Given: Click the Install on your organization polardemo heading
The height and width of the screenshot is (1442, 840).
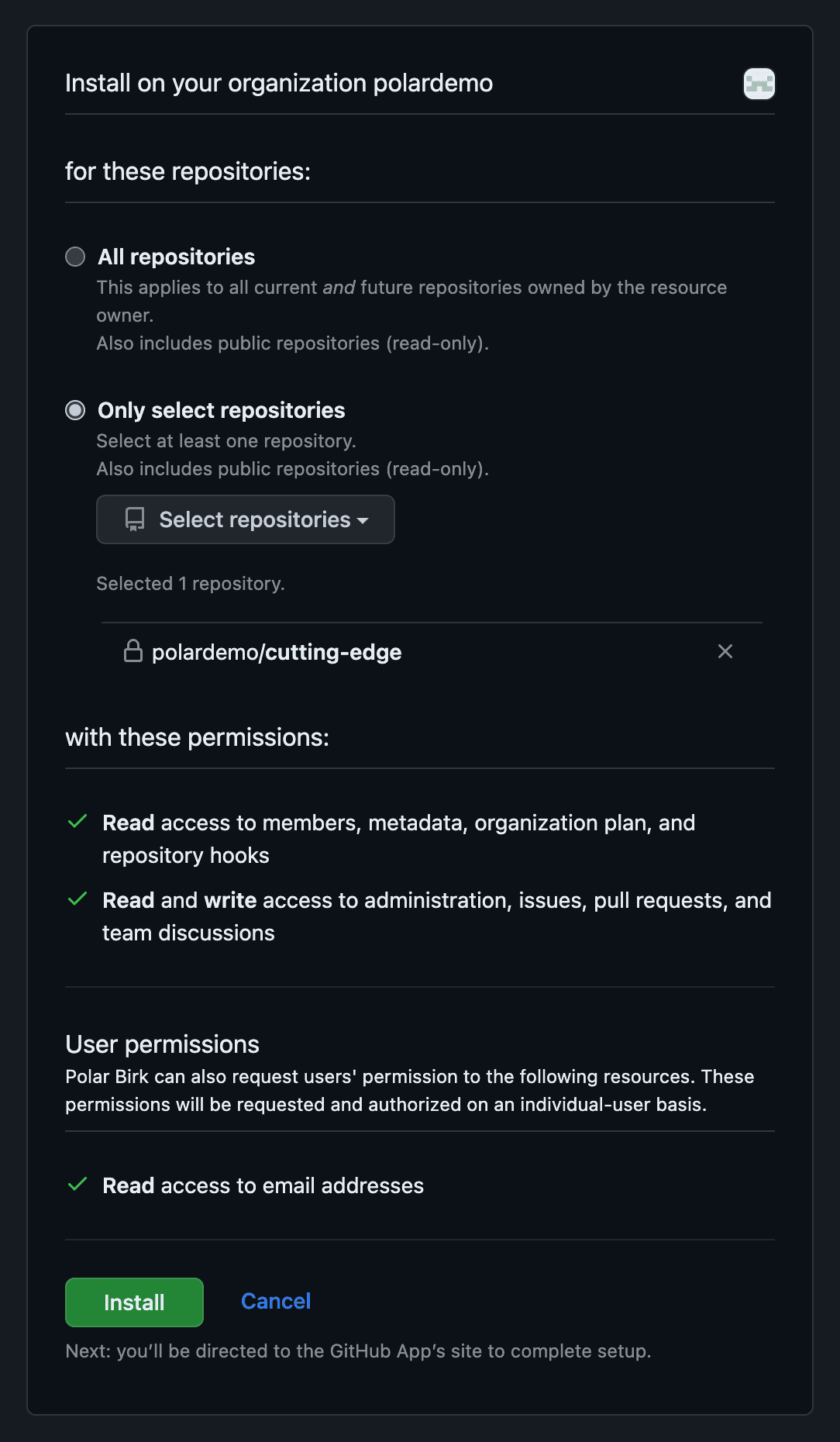Looking at the screenshot, I should tap(279, 83).
